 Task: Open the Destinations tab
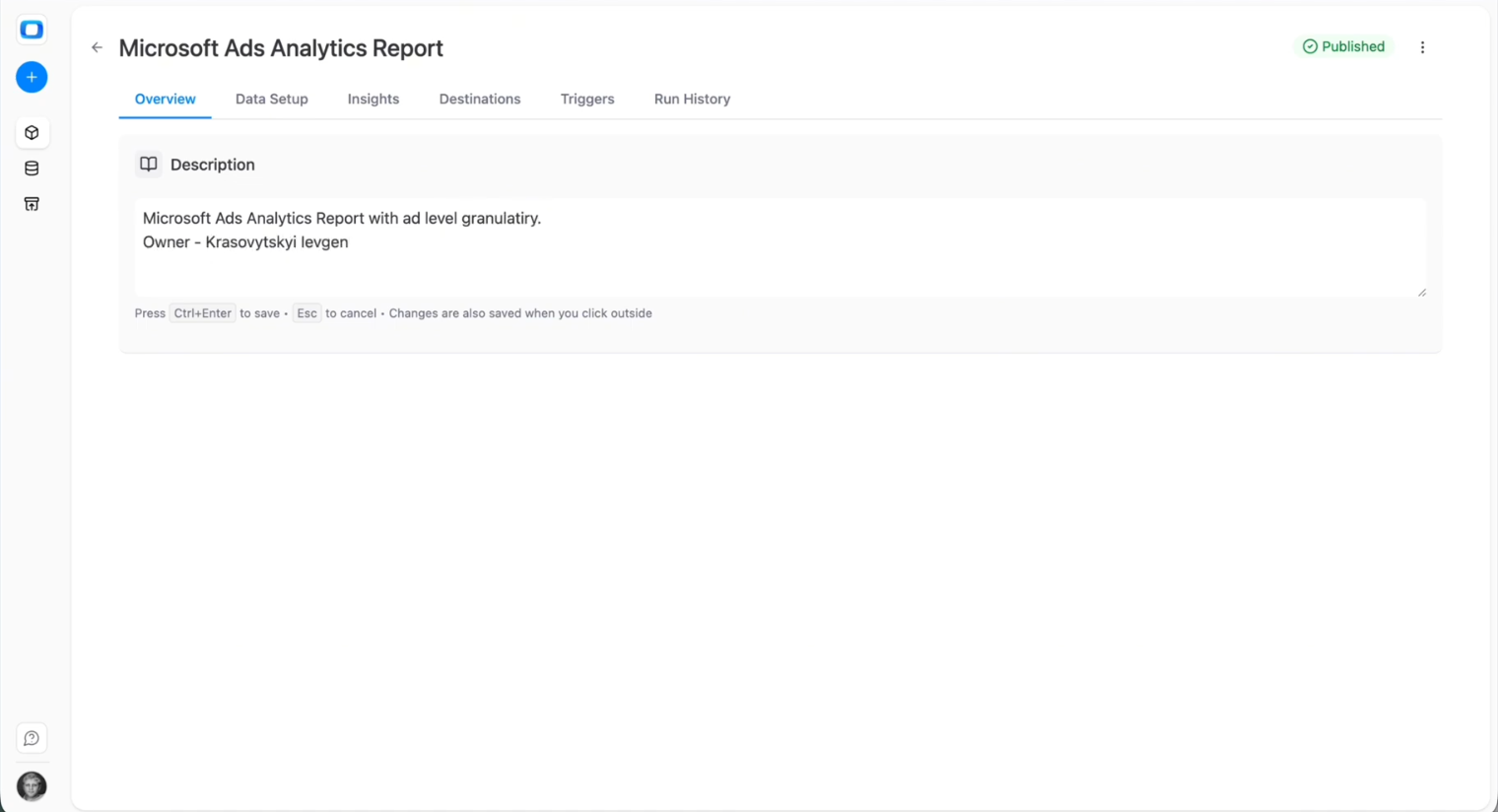coord(480,100)
